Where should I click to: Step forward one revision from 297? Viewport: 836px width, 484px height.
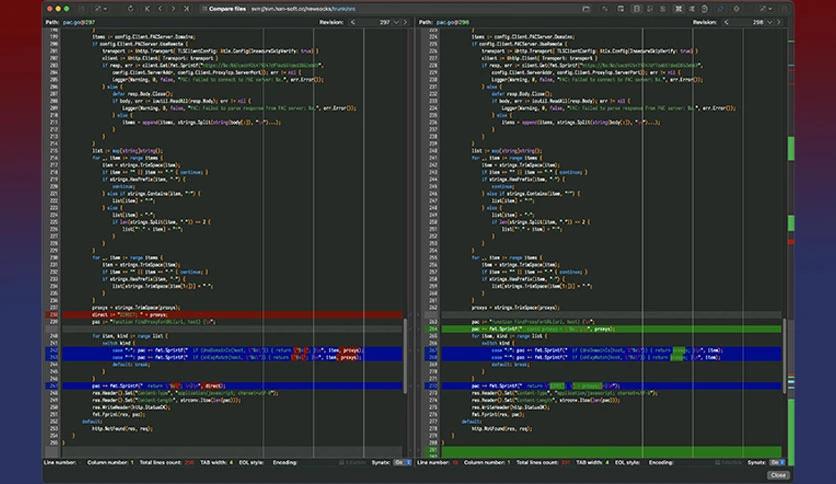point(405,22)
